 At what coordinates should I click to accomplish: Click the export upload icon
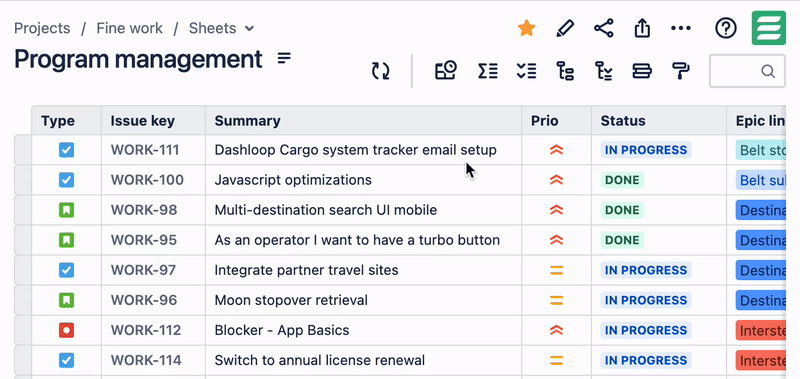[642, 28]
